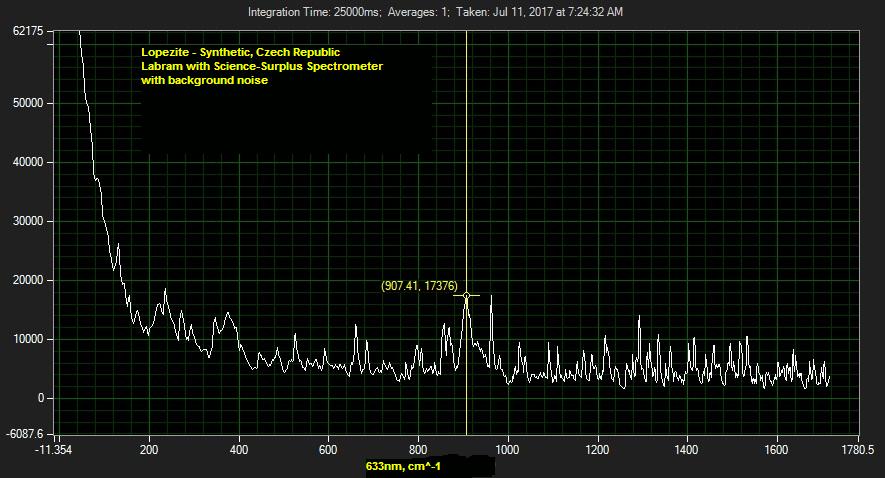Click the x-axis label 1600
Screen dimensions: 885x478
click(776, 450)
